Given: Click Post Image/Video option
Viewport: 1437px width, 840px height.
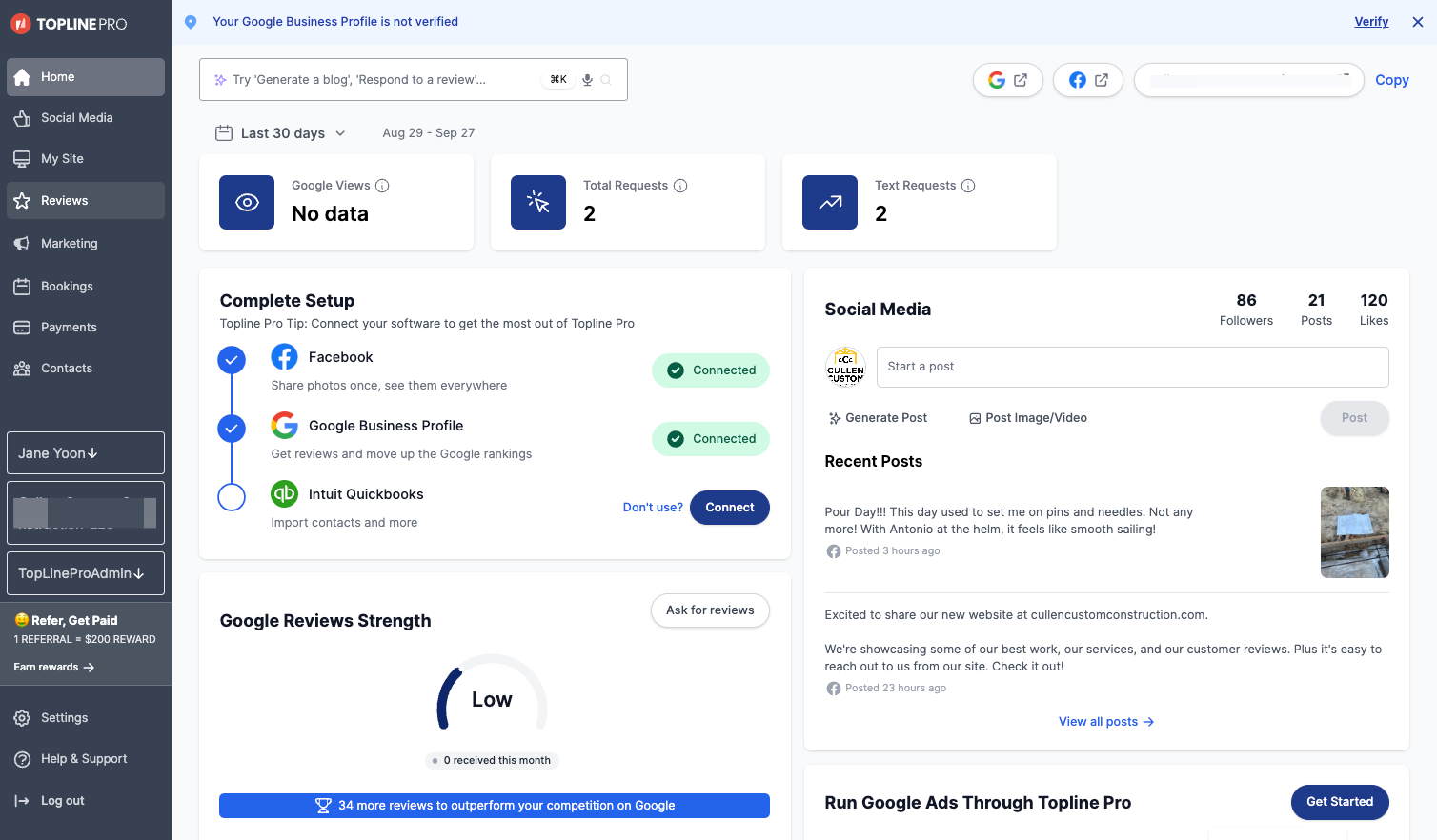Looking at the screenshot, I should click(1028, 418).
